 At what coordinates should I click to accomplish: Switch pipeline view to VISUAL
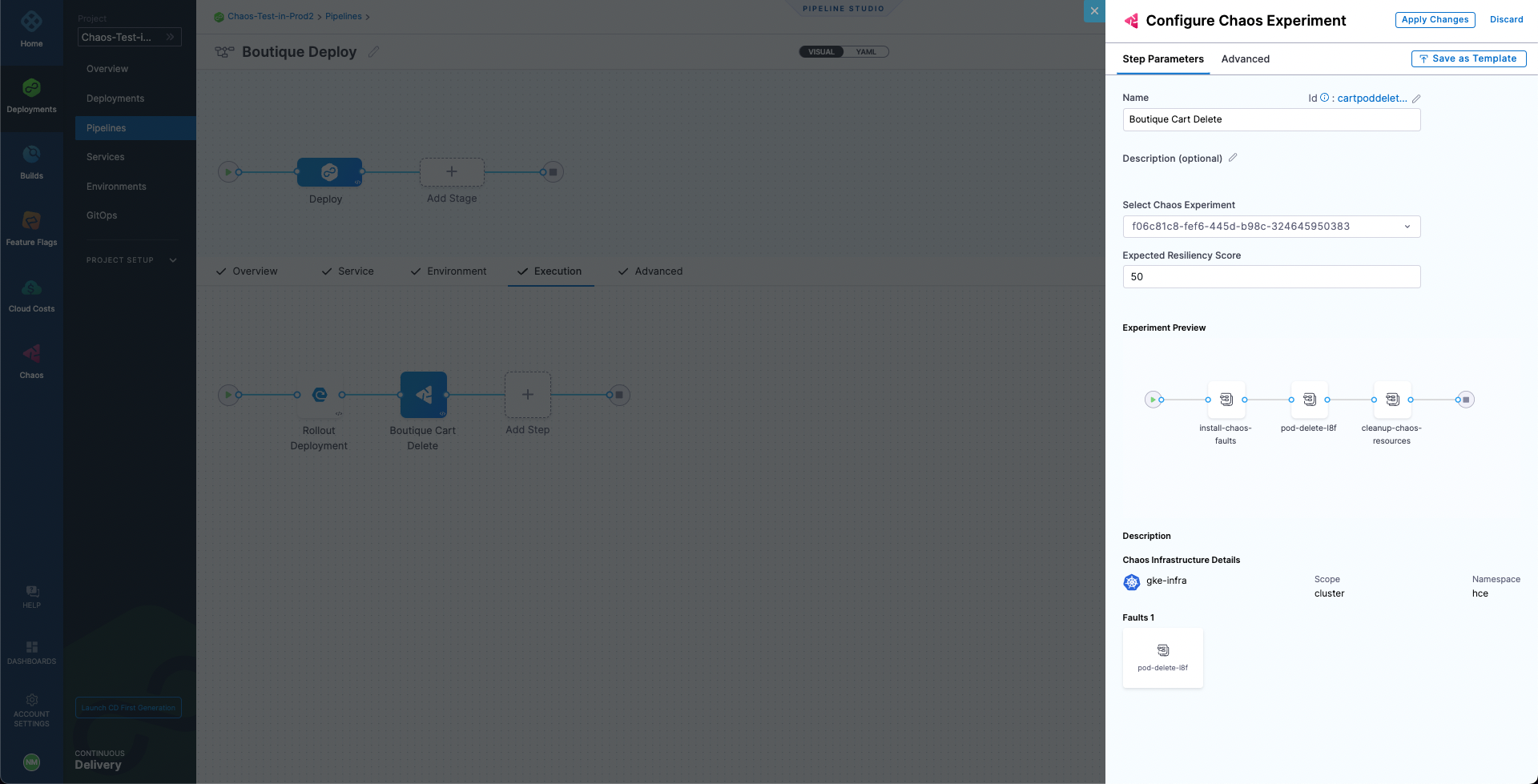[x=821, y=52]
